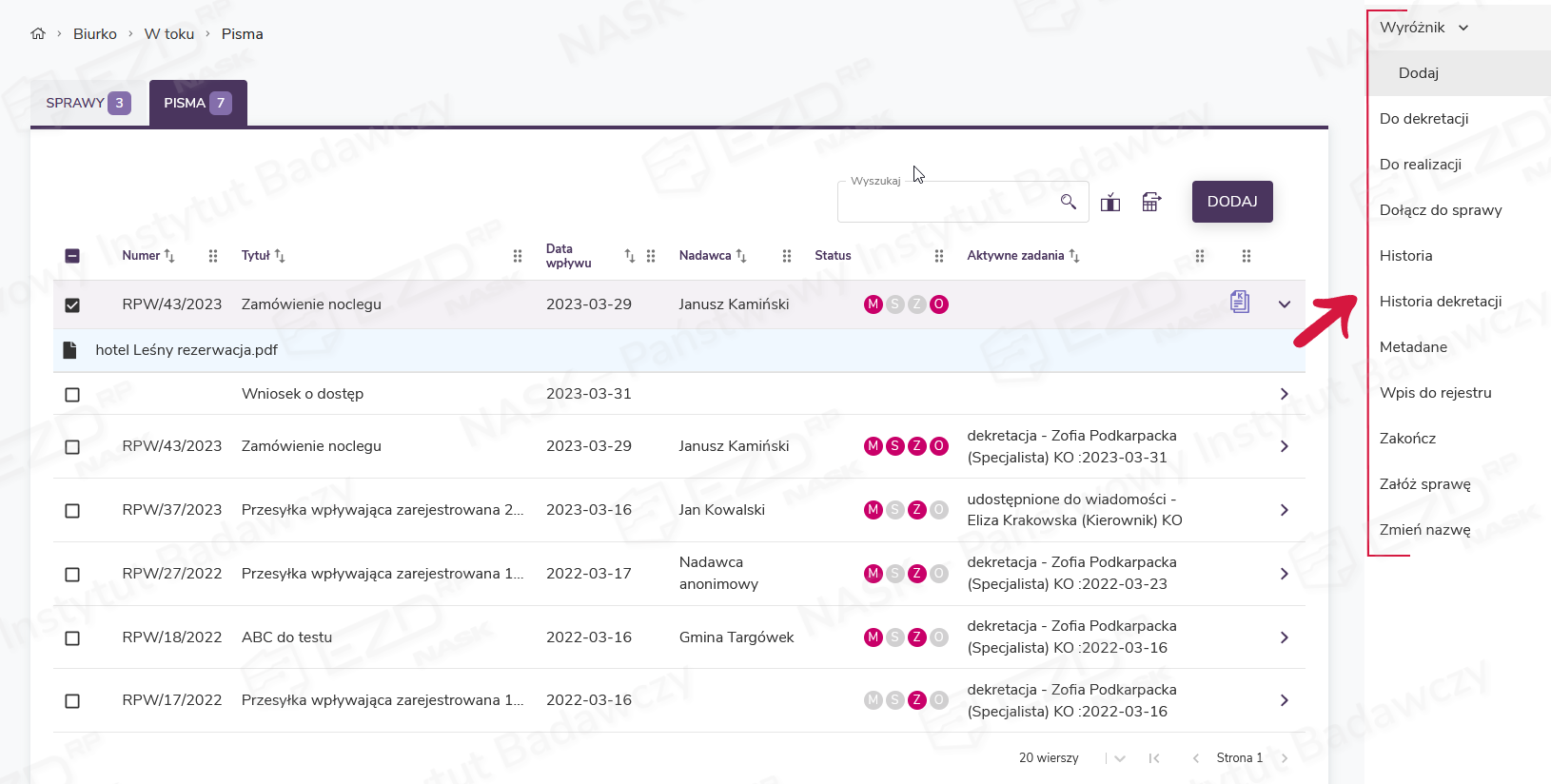Toggle the select-all header checkbox
The height and width of the screenshot is (784, 1551).
click(72, 256)
